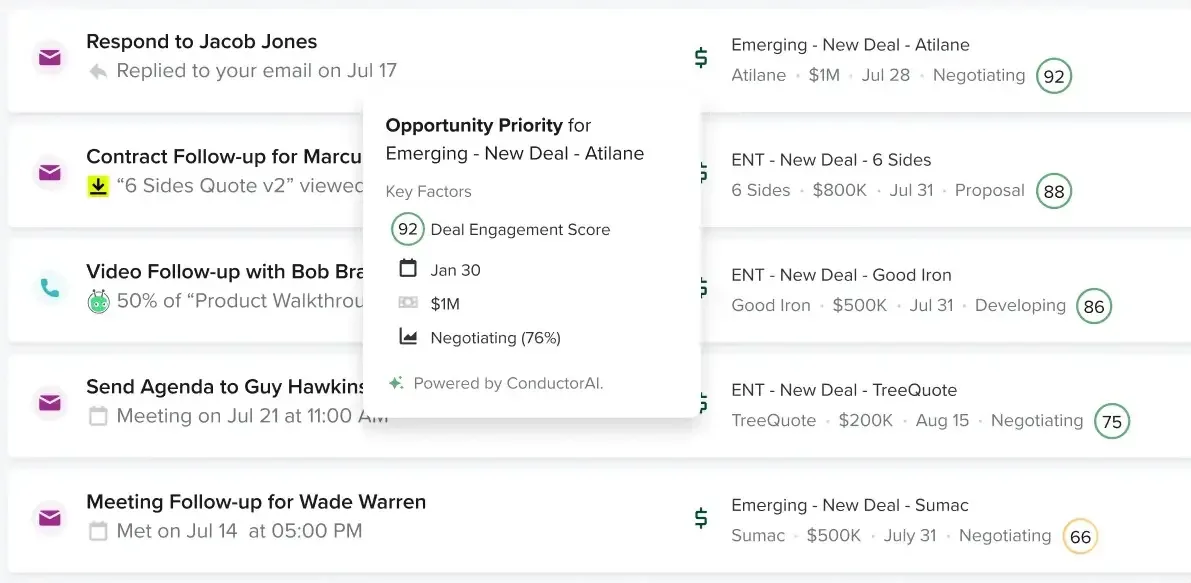1191x583 pixels.
Task: Click the 92 score badge for Atilane deal
Action: click(x=1054, y=76)
